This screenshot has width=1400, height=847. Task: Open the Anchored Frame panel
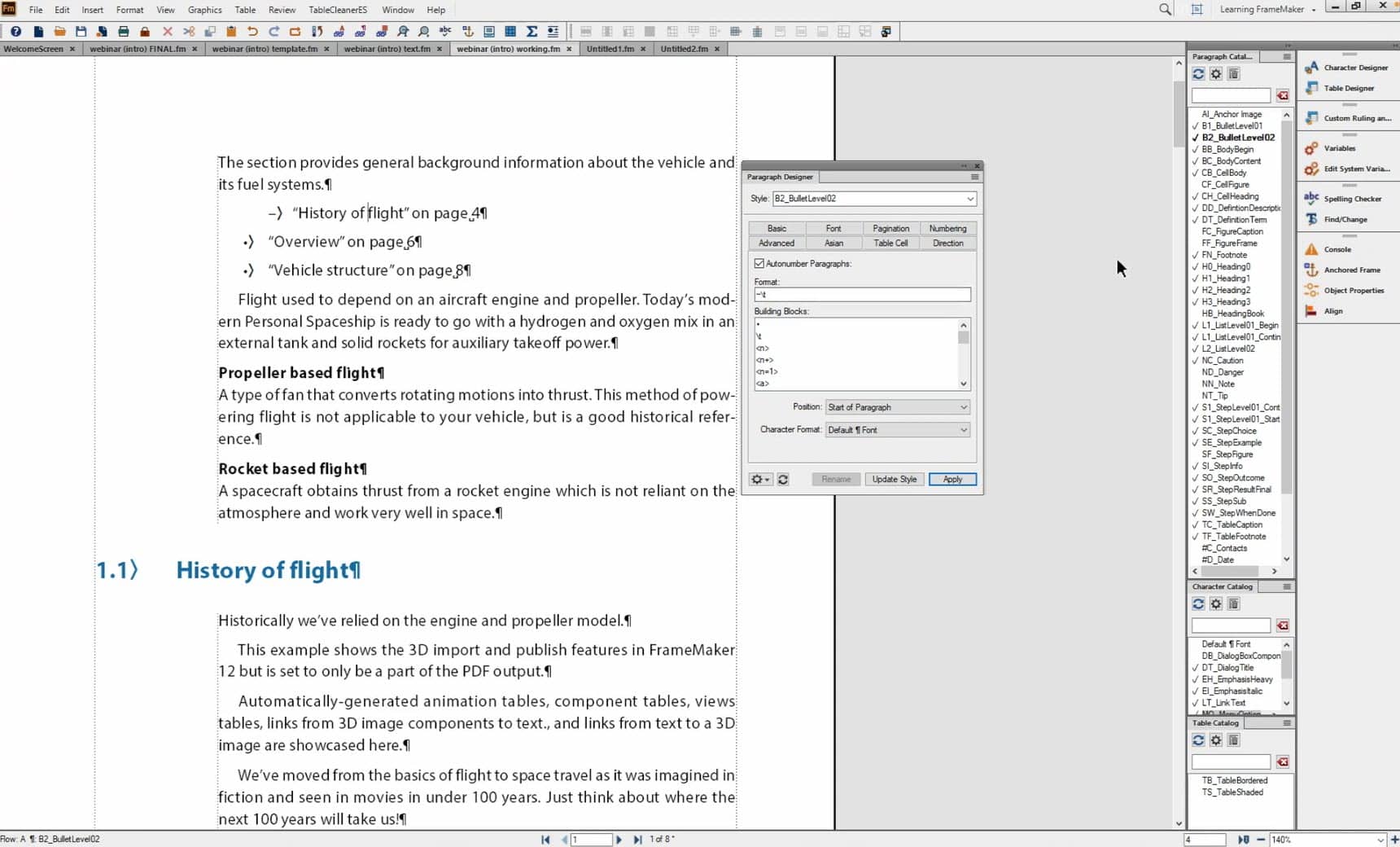[1351, 270]
